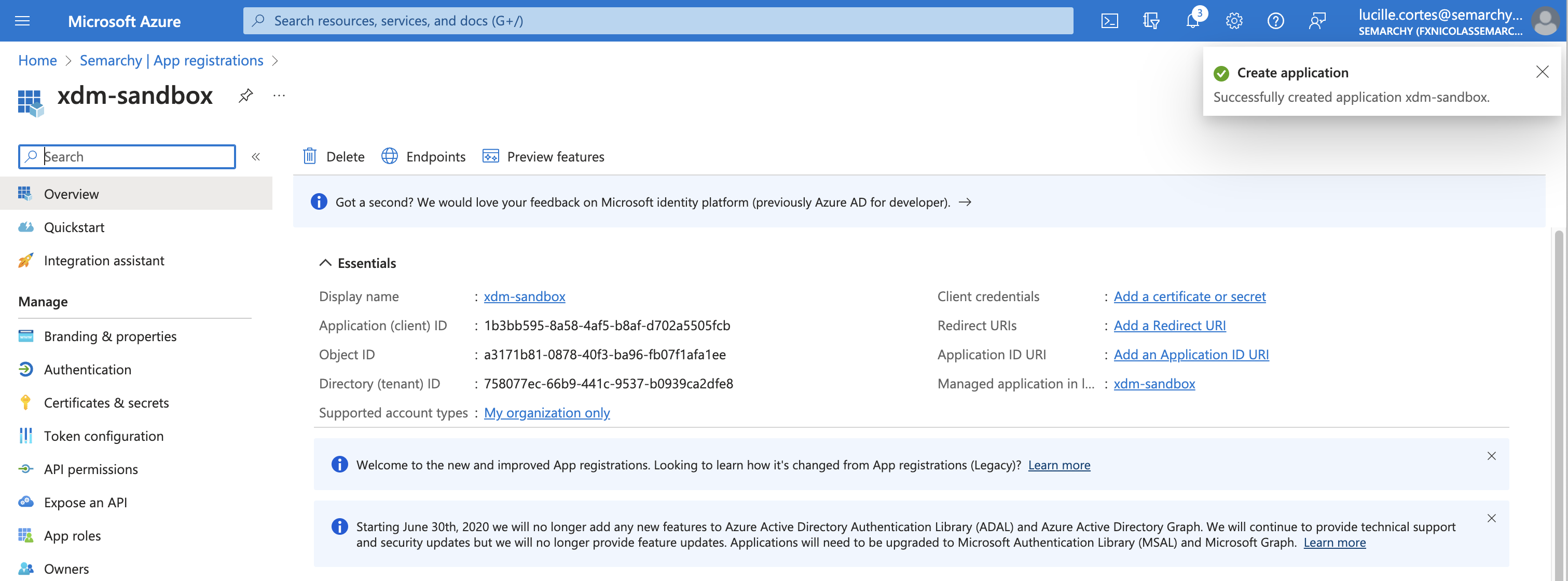Click the Delete trash icon
Viewport: 1568px width, 581px height.
[310, 156]
